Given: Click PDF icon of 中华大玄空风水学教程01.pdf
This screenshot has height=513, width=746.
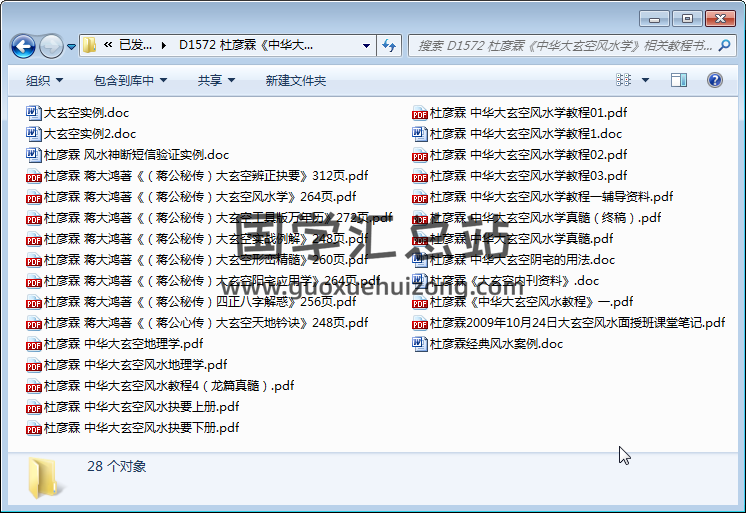Looking at the screenshot, I should [x=420, y=113].
